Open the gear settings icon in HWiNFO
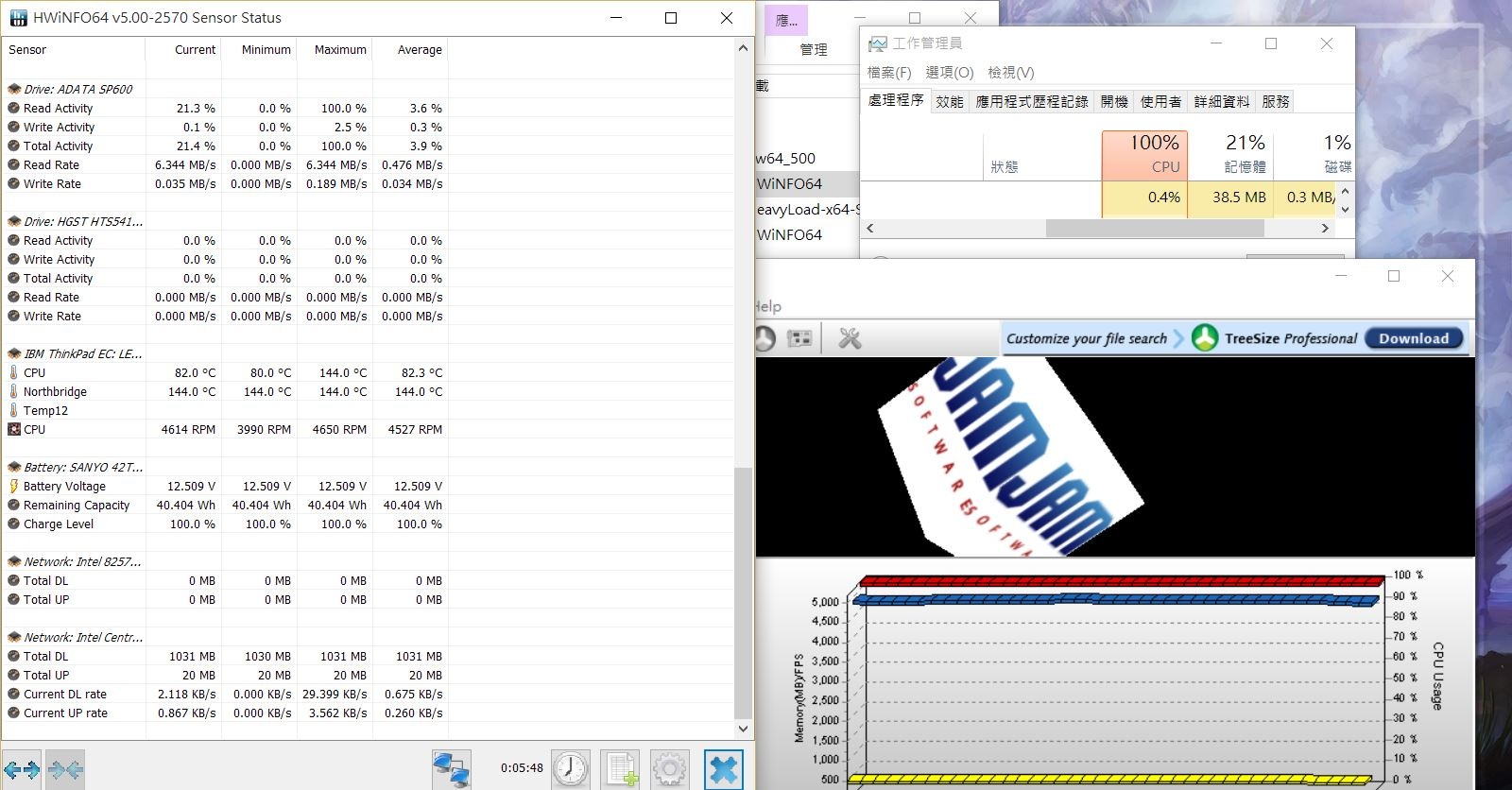This screenshot has width=1512, height=790. pyautogui.click(x=670, y=769)
